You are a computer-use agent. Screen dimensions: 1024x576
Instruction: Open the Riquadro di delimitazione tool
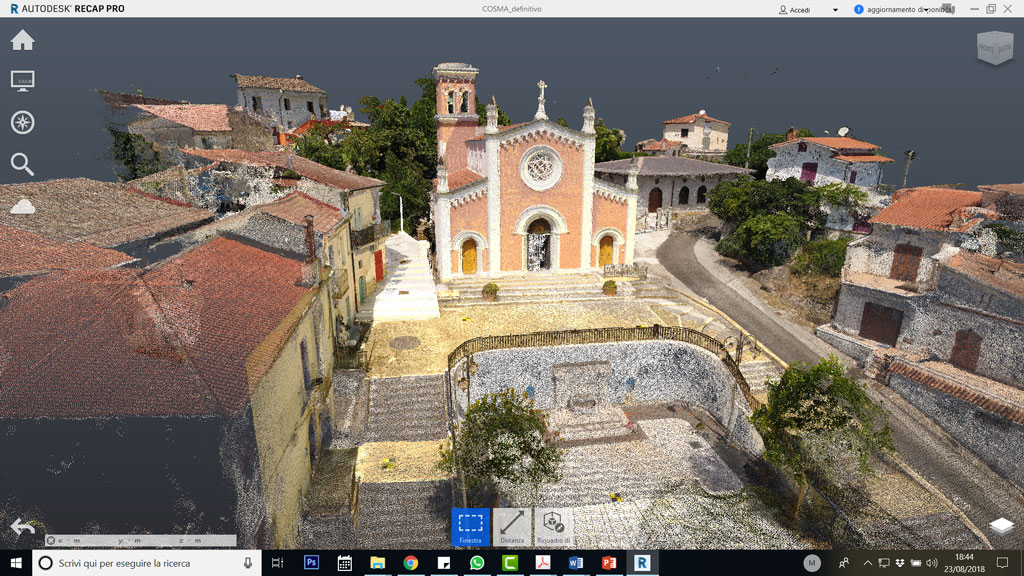553,524
